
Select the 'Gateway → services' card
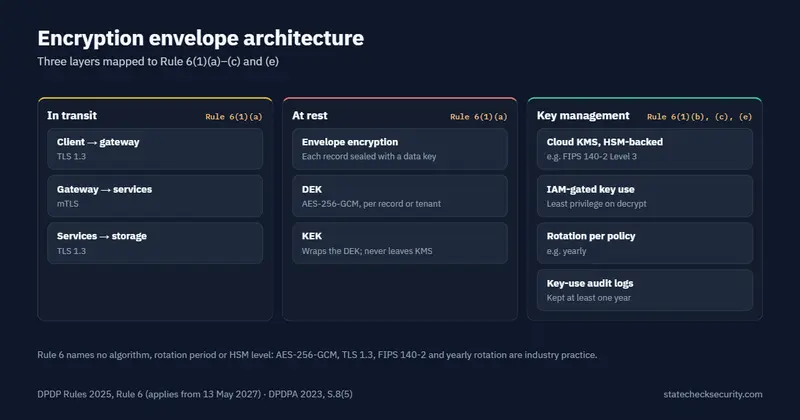[x=155, y=196]
